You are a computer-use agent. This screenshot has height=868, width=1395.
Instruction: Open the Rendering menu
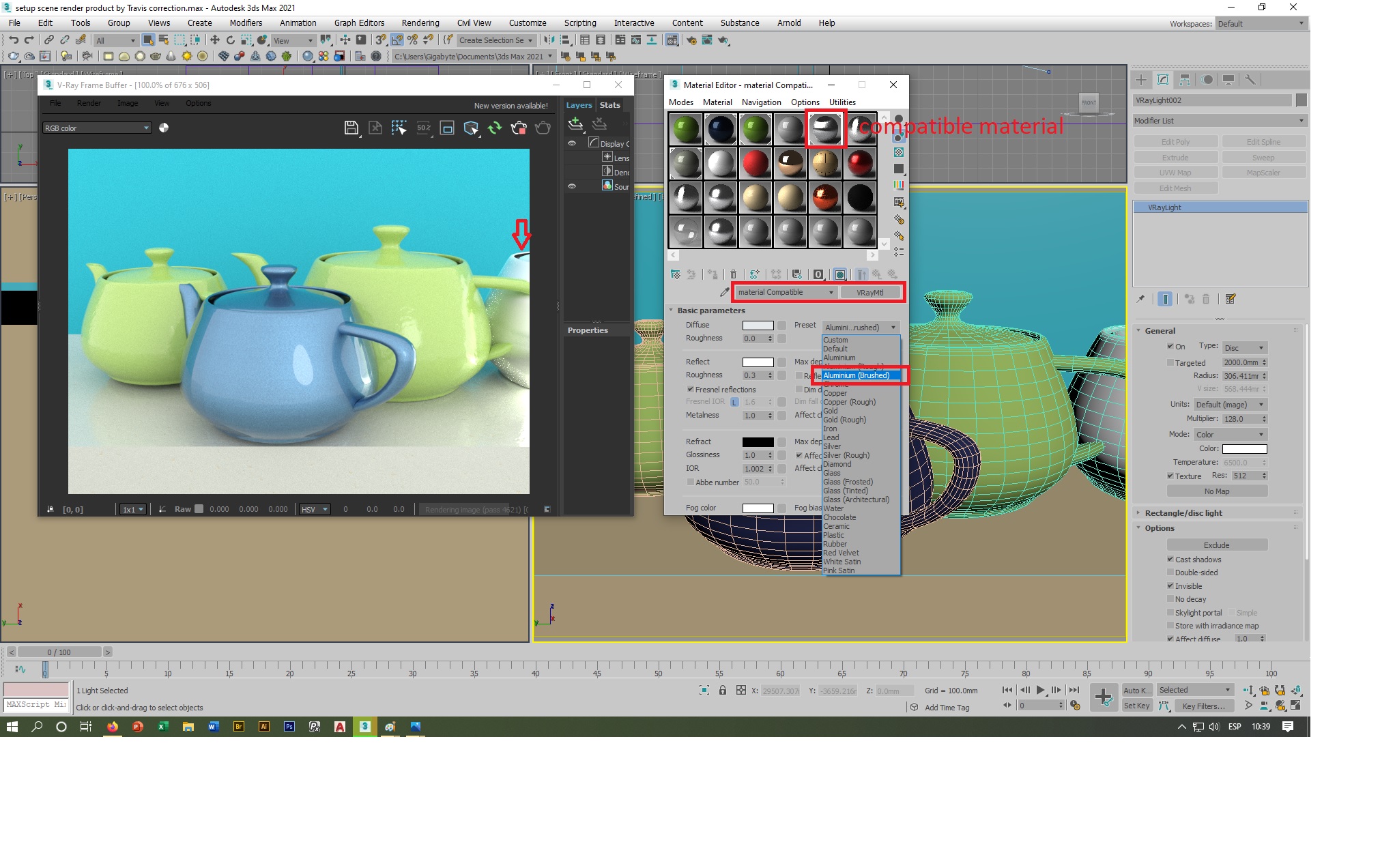pyautogui.click(x=420, y=23)
